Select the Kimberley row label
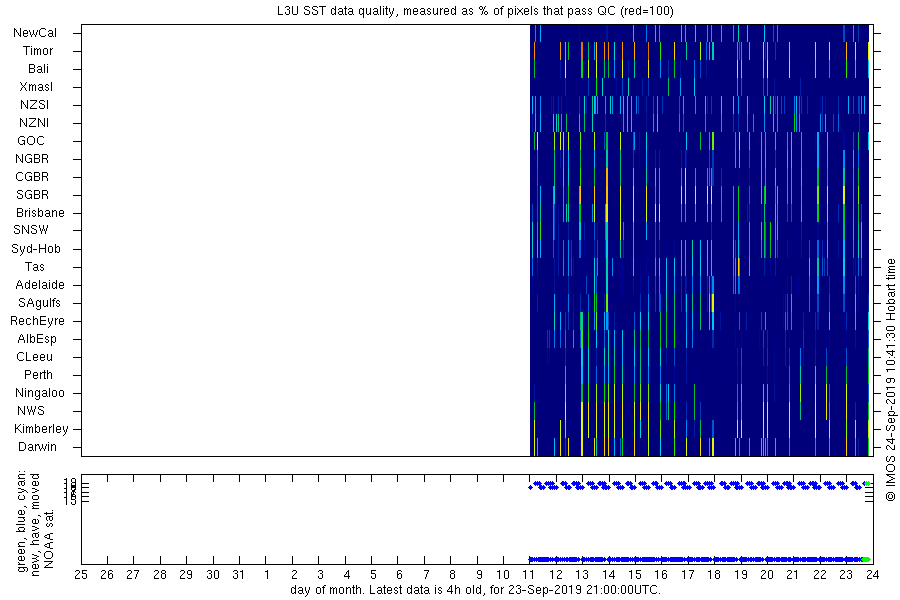This screenshot has width=900, height=600. click(x=41, y=429)
